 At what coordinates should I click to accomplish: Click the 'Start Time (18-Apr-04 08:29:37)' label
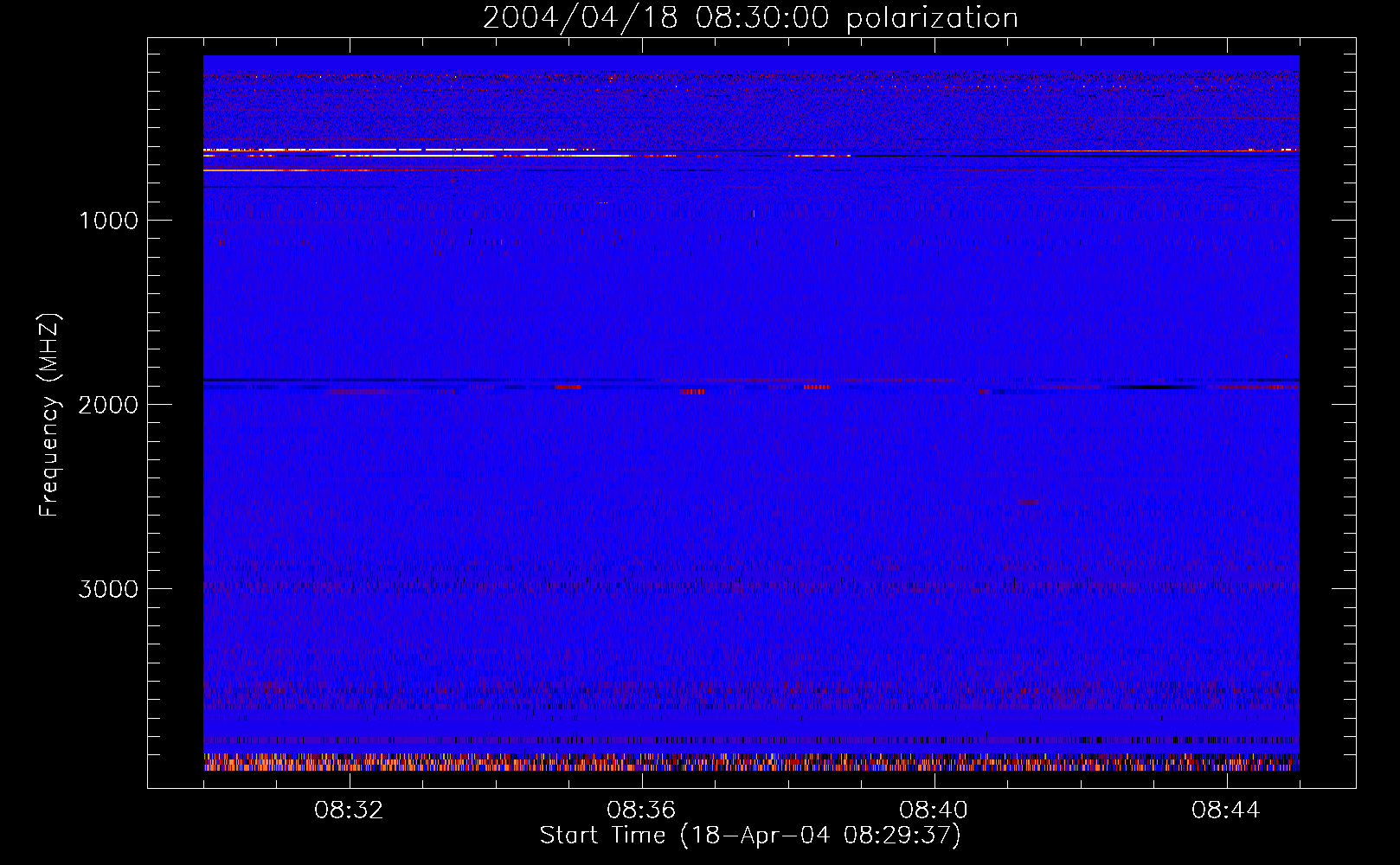[x=750, y=836]
